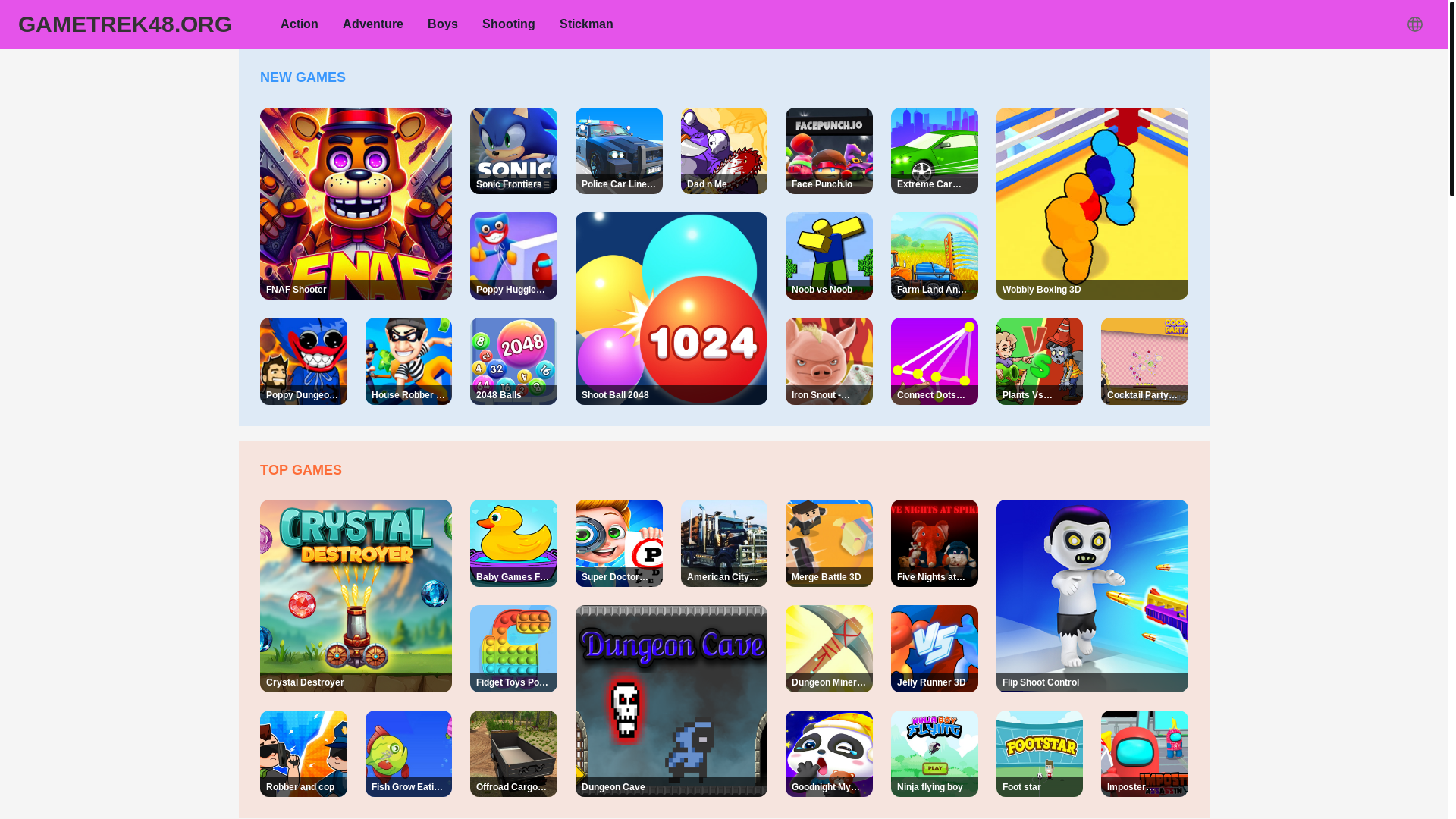Play the Fidget Toys Pop game
Viewport: 1456px width, 819px height.
pyautogui.click(x=513, y=648)
